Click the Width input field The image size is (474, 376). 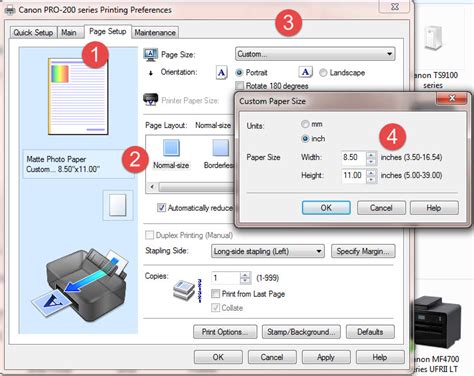pyautogui.click(x=354, y=158)
